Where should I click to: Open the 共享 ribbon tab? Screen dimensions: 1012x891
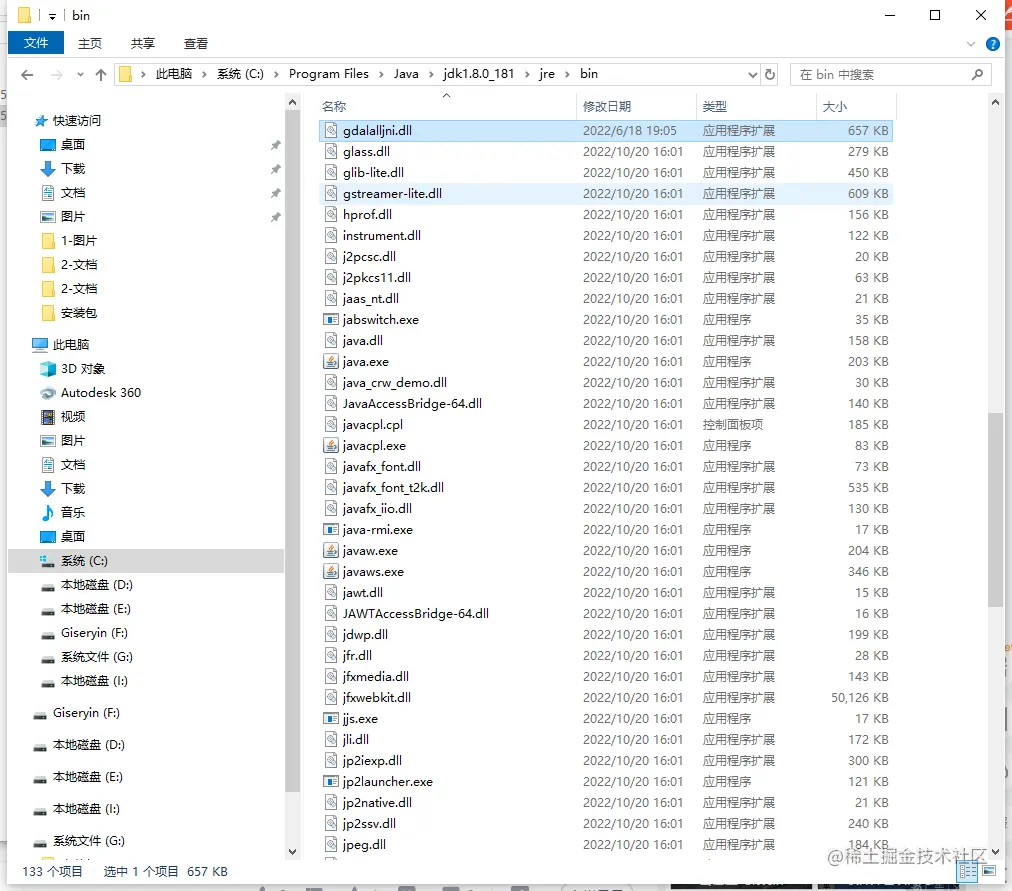pyautogui.click(x=143, y=43)
